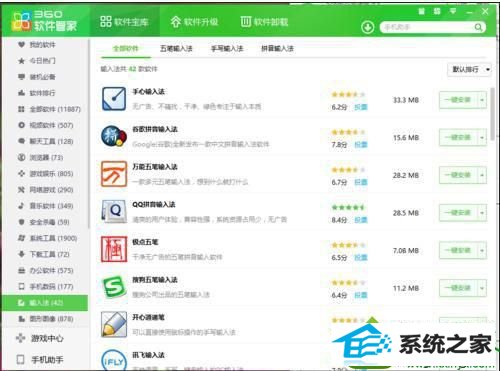Click 投票 link for 极点五笔
This screenshot has width=500, height=371.
pyautogui.click(x=361, y=257)
